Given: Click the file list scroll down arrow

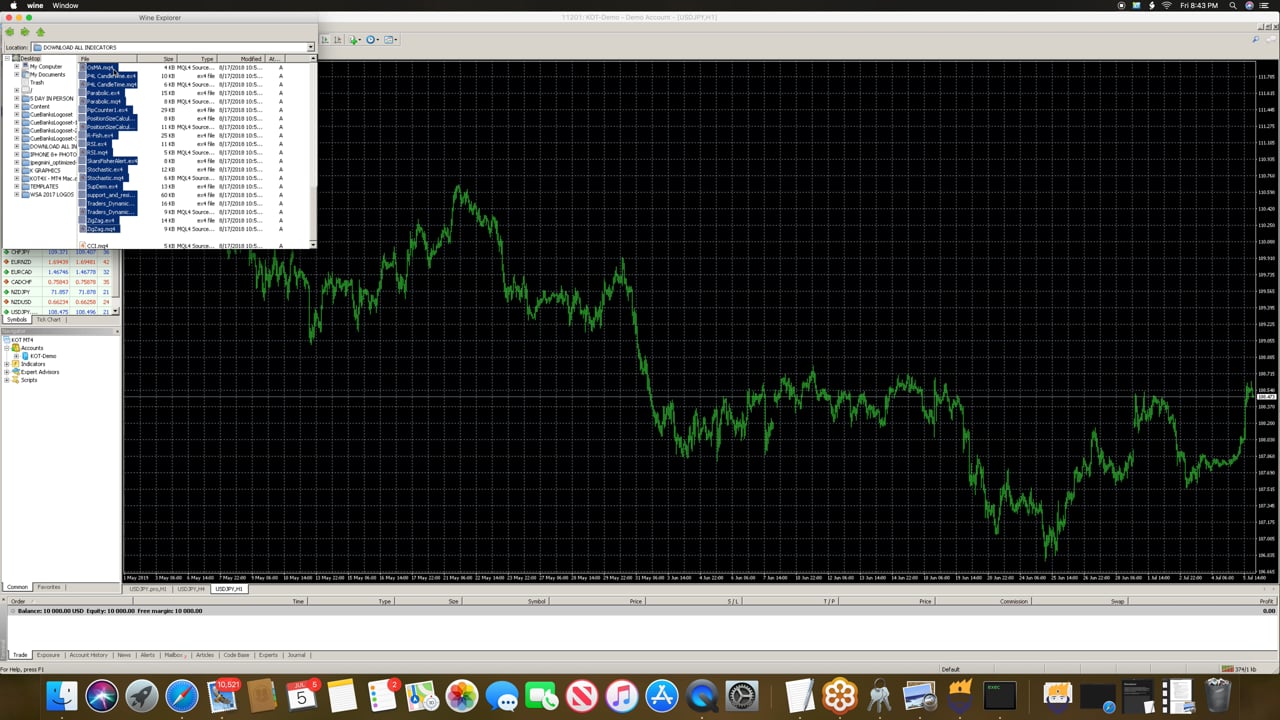Looking at the screenshot, I should click(313, 244).
